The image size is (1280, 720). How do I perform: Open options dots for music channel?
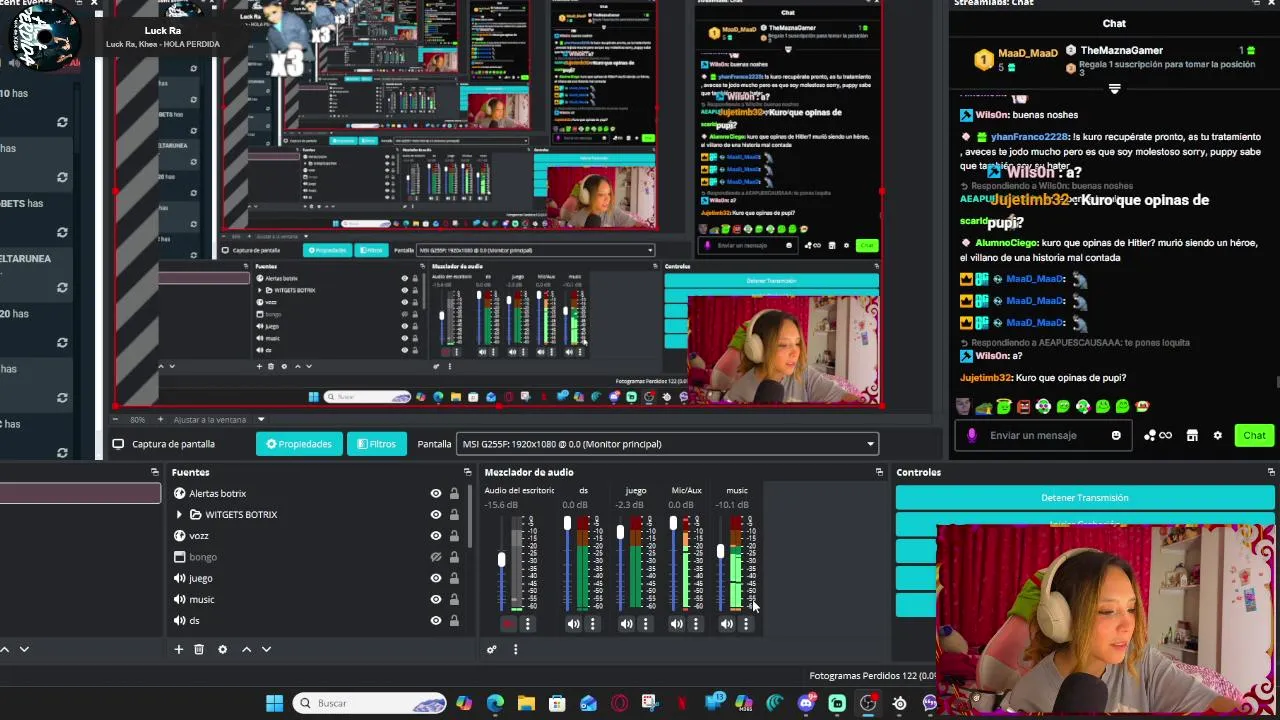click(x=745, y=624)
